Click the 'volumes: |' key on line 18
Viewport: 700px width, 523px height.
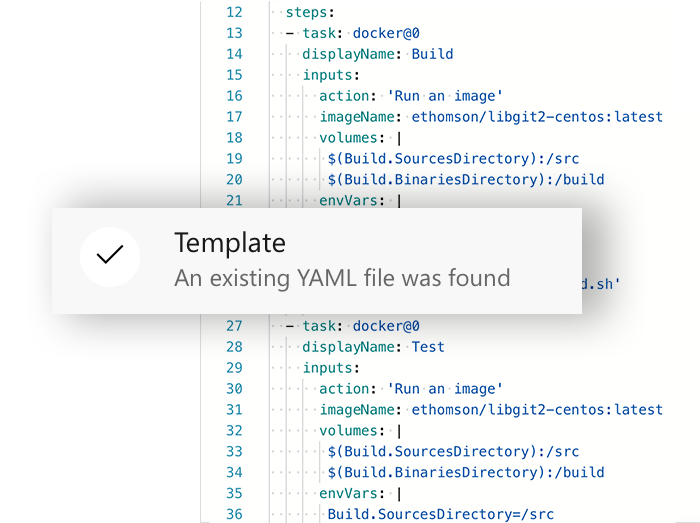(x=355, y=138)
